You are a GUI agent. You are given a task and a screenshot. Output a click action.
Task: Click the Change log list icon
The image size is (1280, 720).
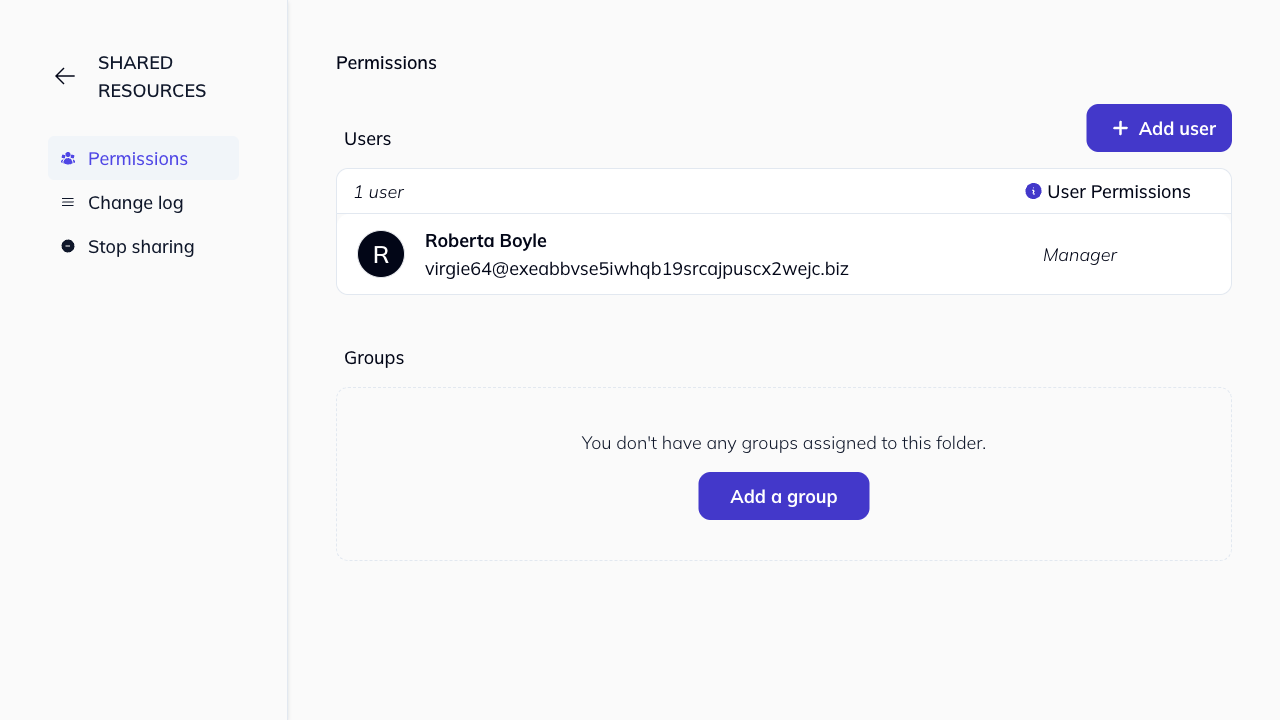pos(68,202)
